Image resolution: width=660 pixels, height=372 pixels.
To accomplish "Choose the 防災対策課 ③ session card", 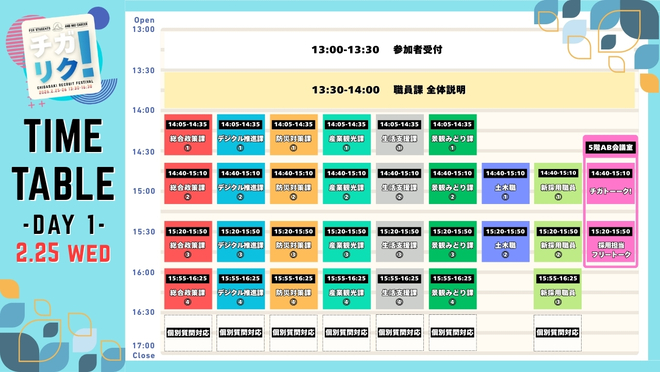I will (294, 242).
